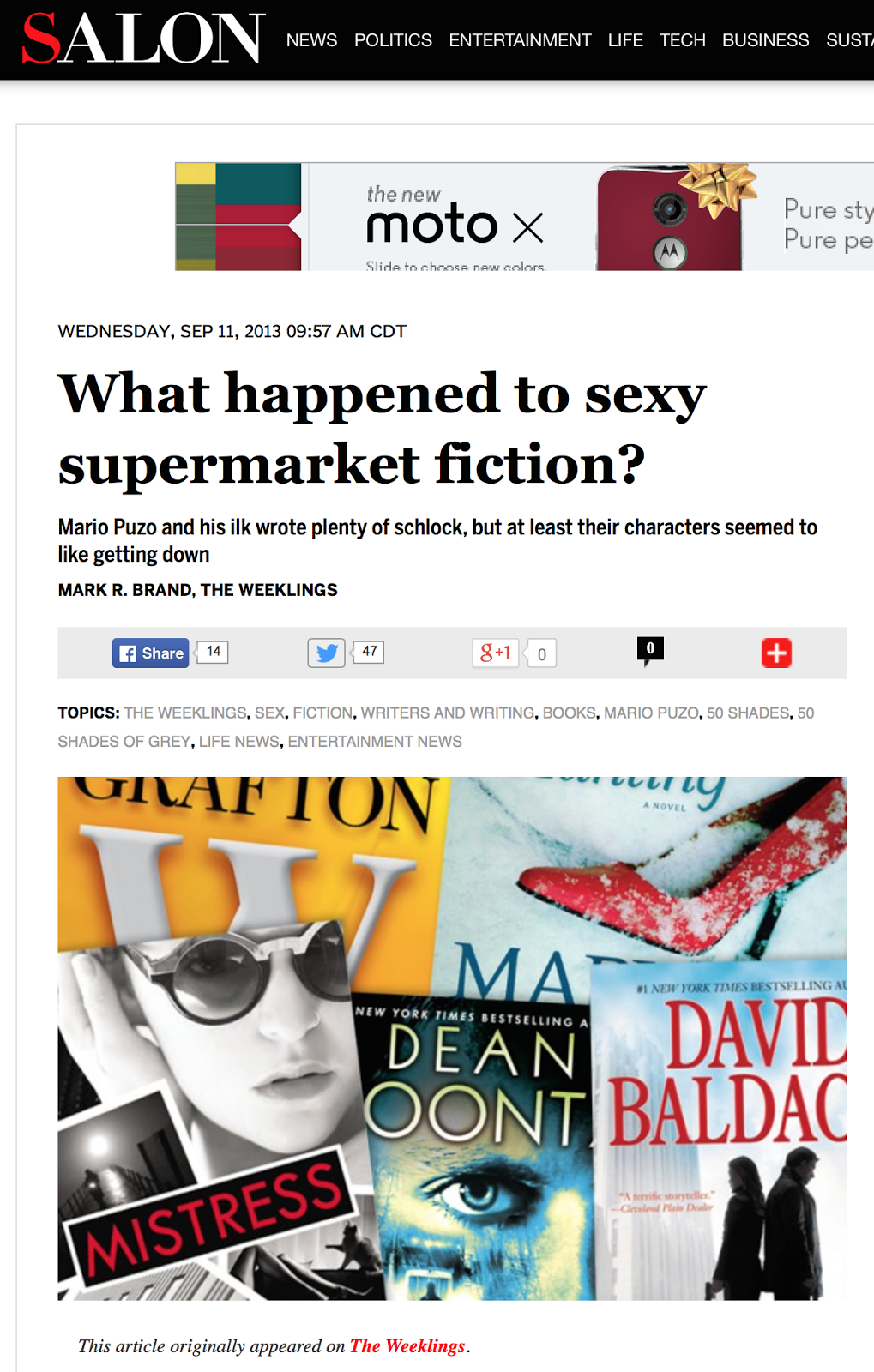This screenshot has height=1372, width=874.
Task: Select the MARIO PUZO topic link
Action: click(651, 713)
